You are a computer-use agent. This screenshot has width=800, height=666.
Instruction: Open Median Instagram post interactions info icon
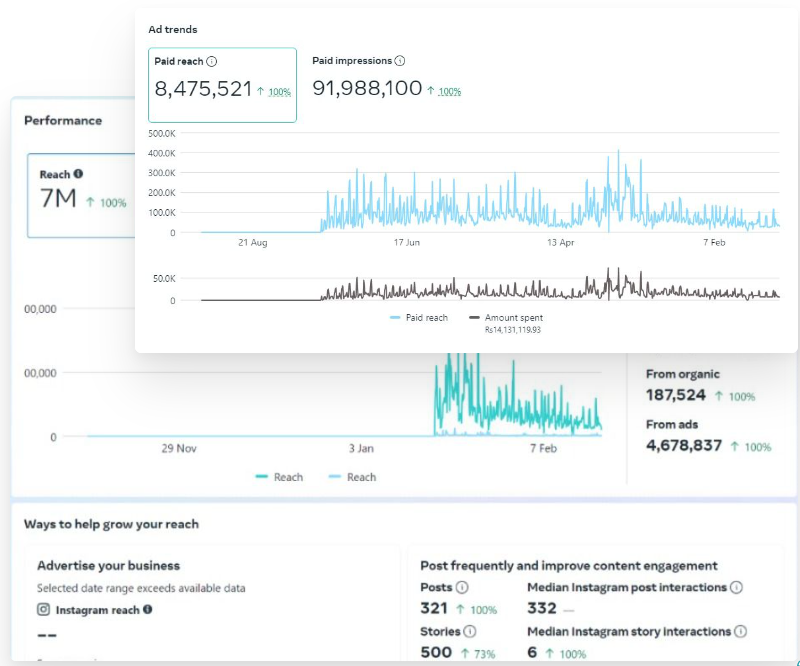736,587
